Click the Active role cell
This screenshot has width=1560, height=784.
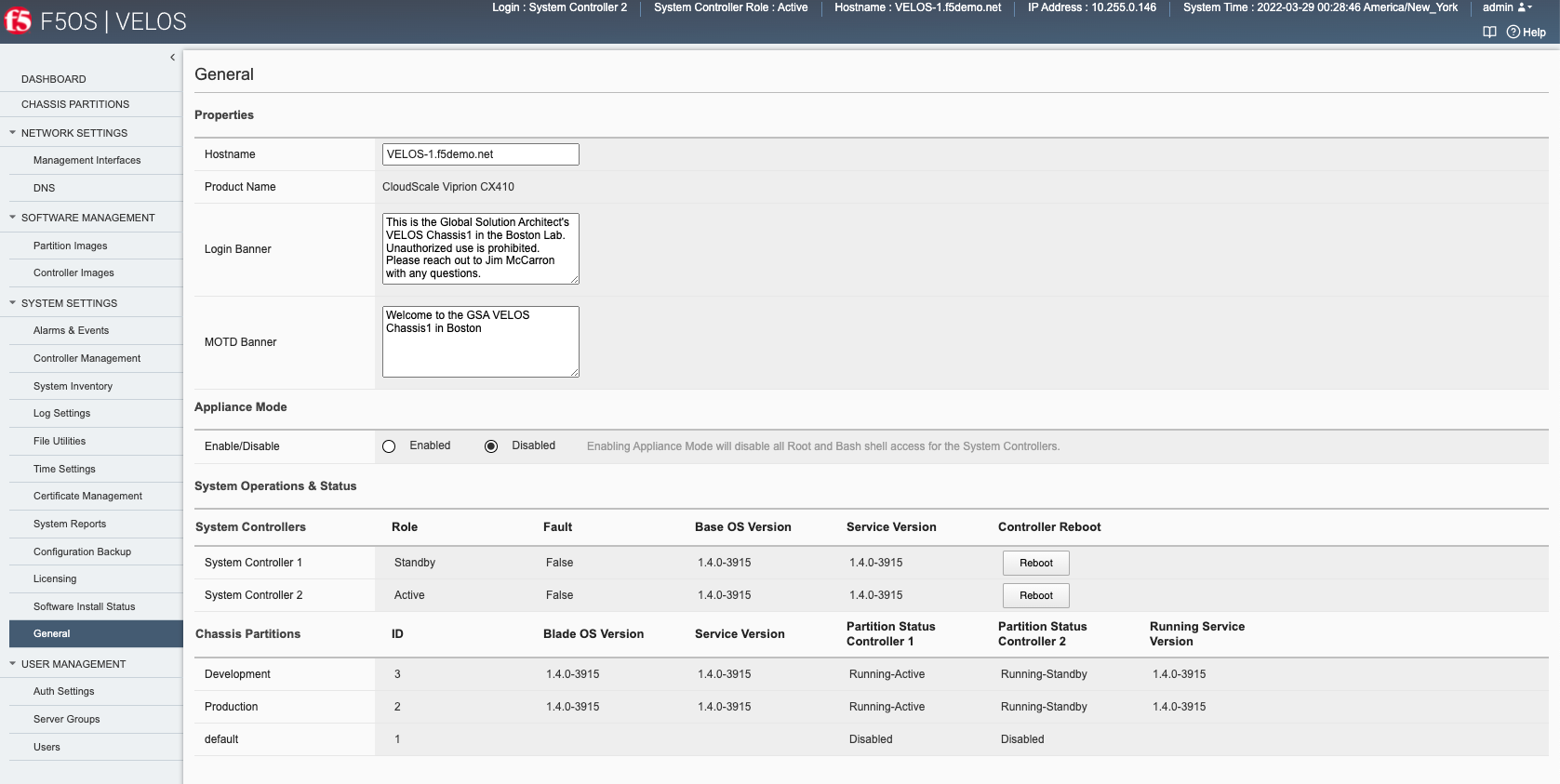409,595
